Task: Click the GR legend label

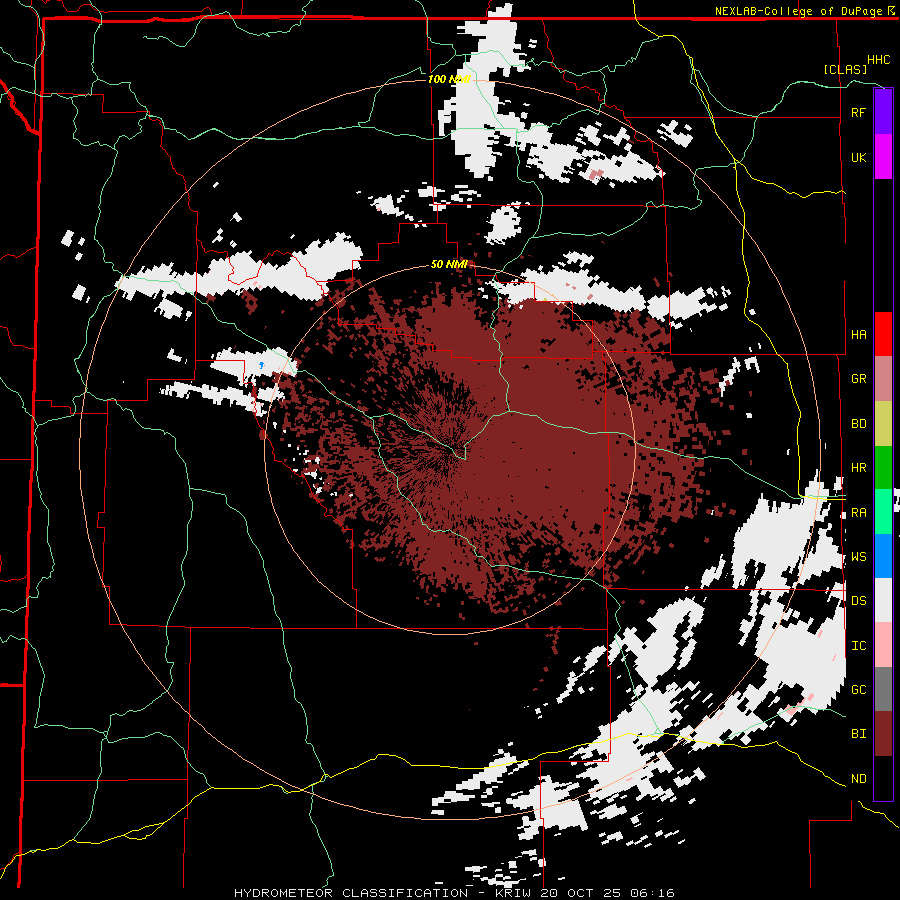Action: click(x=858, y=379)
